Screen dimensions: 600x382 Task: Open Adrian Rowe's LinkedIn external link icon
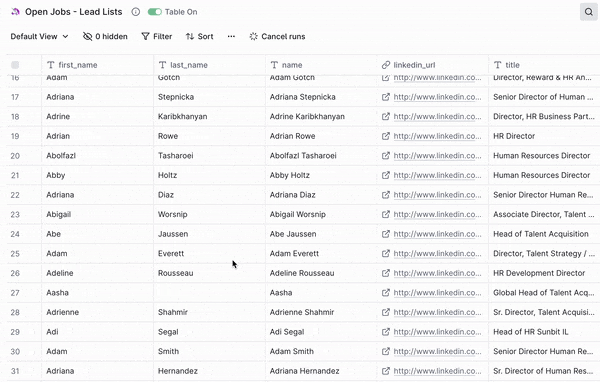[x=386, y=136]
